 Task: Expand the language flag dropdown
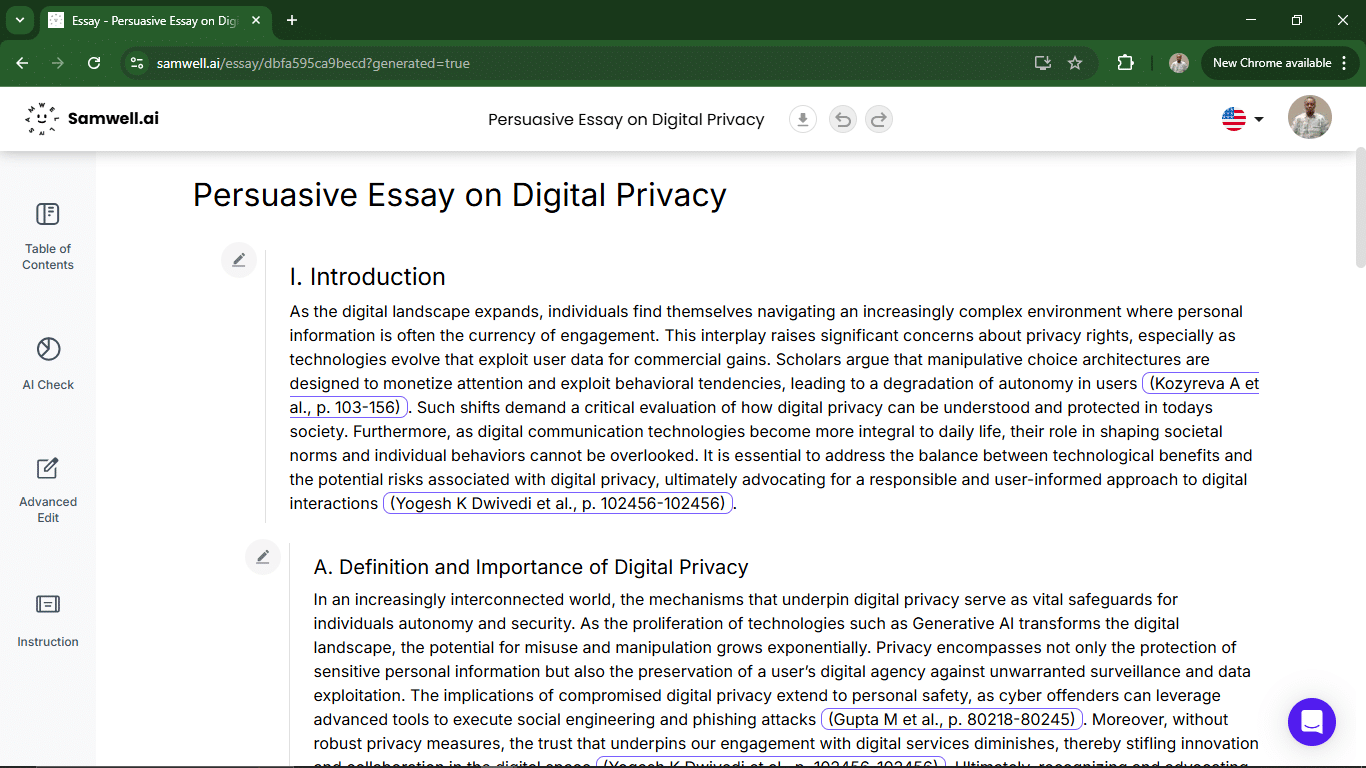pos(1243,119)
